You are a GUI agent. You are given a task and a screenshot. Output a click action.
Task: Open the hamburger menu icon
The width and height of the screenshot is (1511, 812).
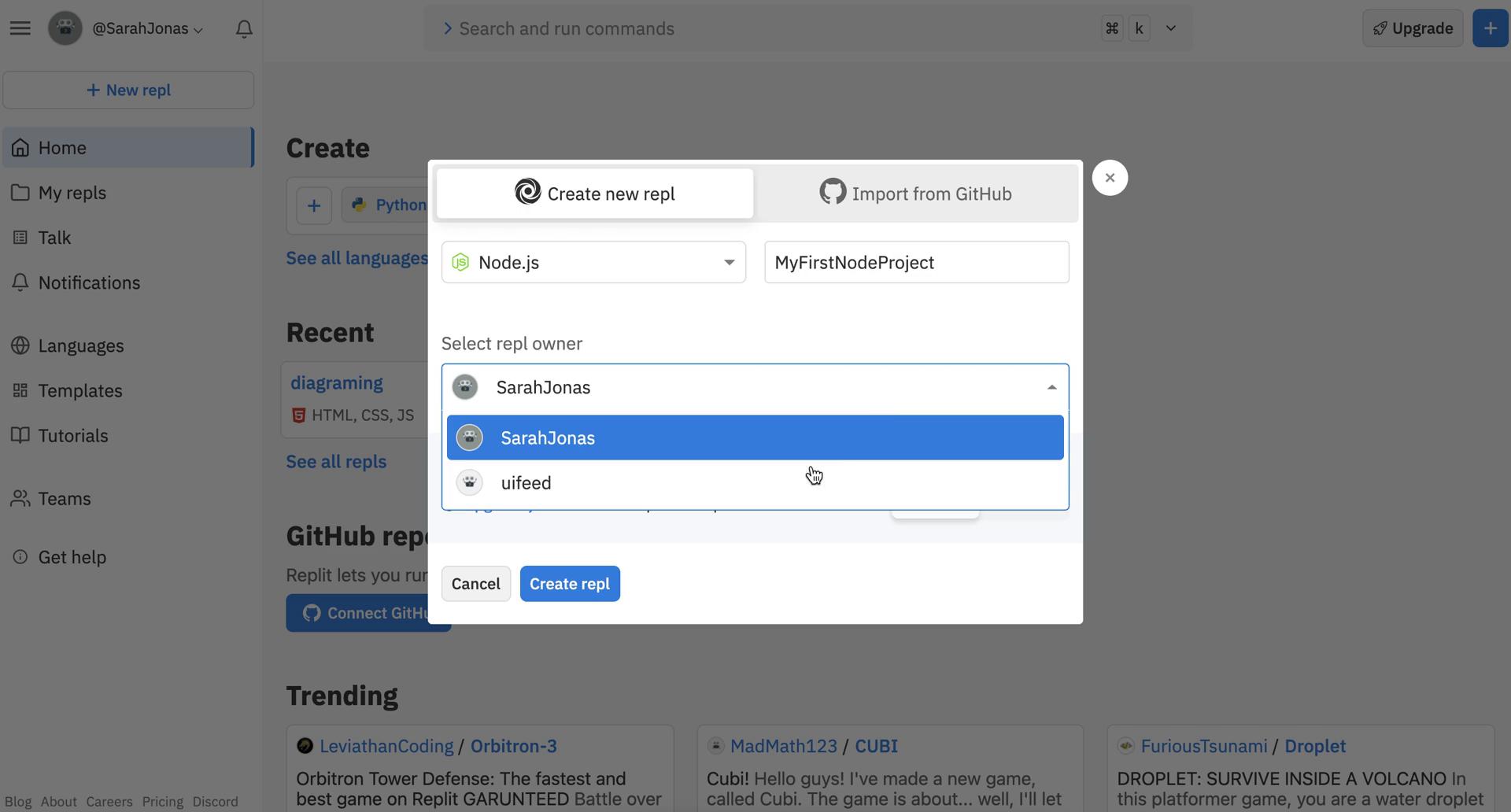pyautogui.click(x=20, y=28)
